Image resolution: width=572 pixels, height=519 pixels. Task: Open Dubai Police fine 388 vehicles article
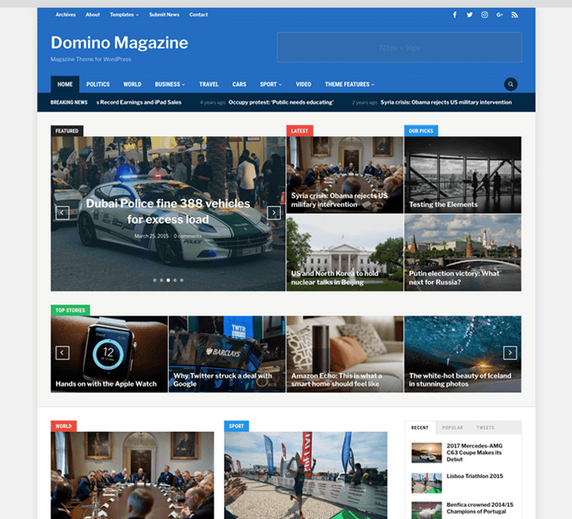click(168, 211)
